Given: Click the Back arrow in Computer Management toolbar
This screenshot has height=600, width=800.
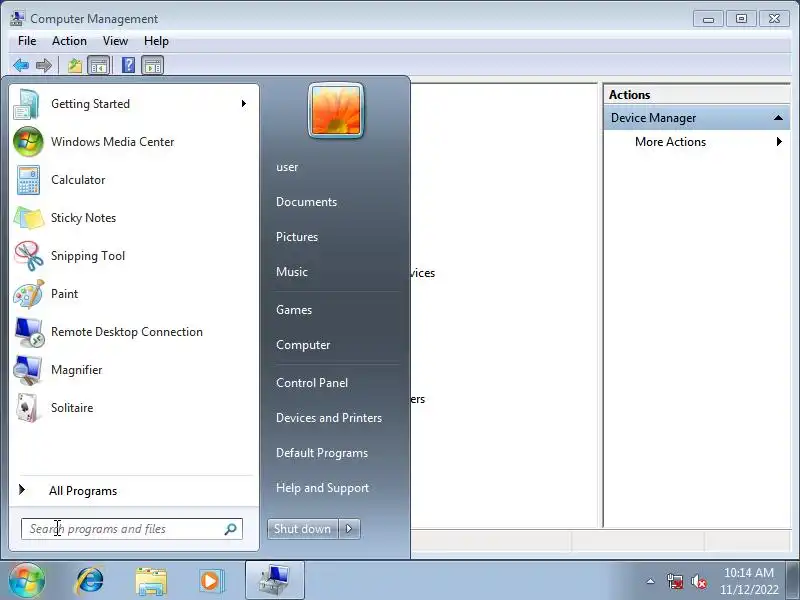Looking at the screenshot, I should click(x=21, y=65).
